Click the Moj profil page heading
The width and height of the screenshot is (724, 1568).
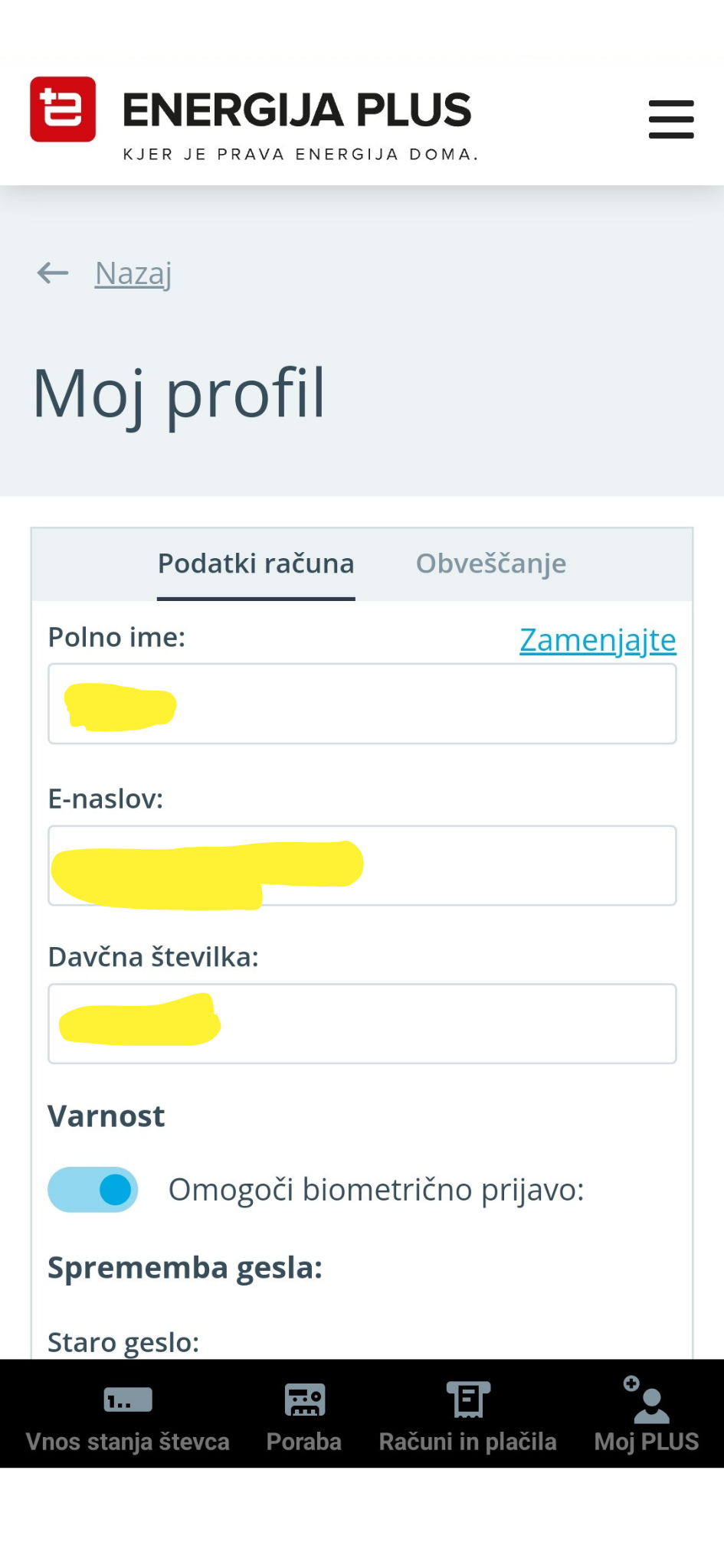(179, 394)
